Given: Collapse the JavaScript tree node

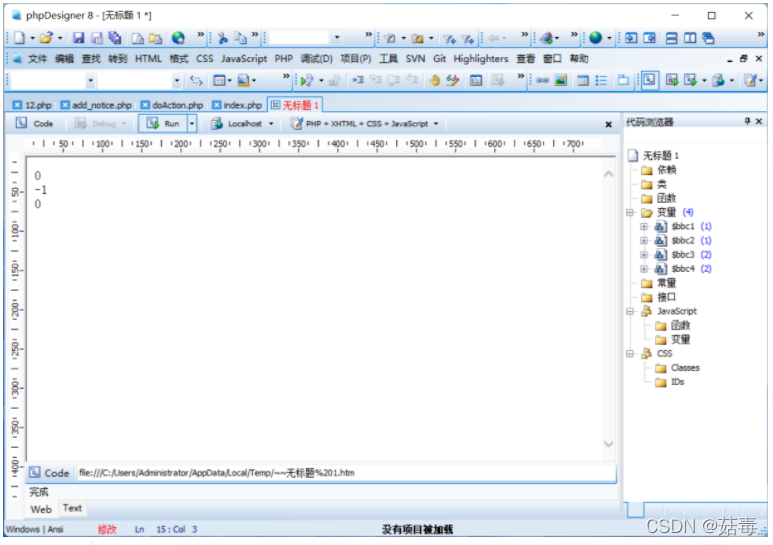Looking at the screenshot, I should click(630, 311).
